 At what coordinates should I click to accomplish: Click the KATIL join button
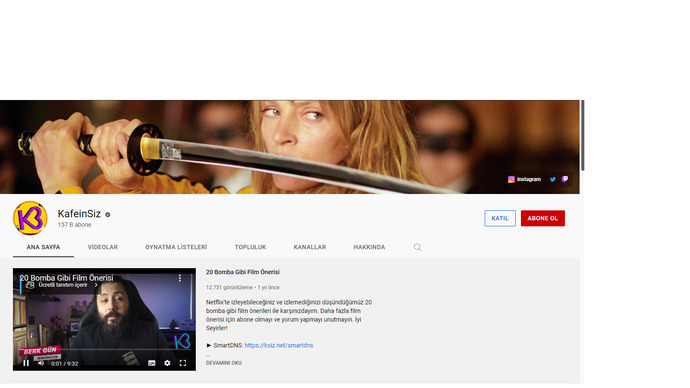tap(500, 218)
